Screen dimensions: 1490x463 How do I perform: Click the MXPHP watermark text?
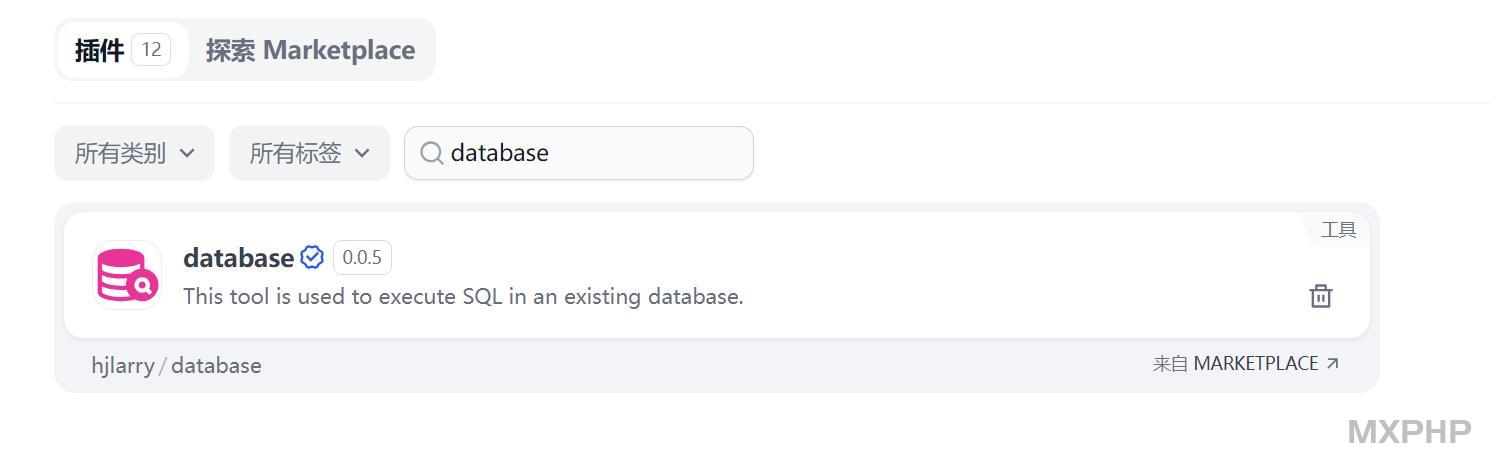(1409, 432)
